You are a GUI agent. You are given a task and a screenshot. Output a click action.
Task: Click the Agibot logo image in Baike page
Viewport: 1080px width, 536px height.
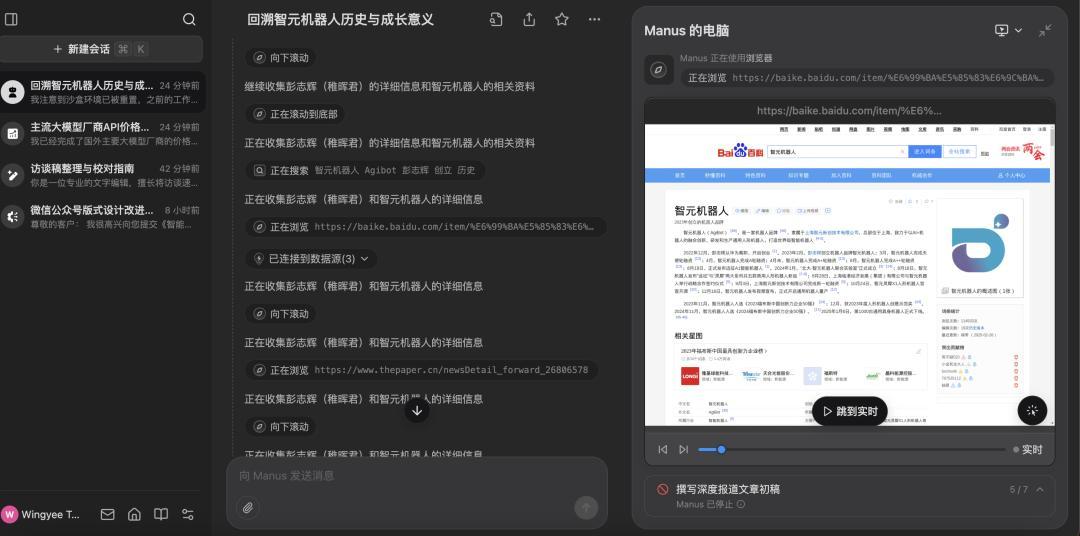(x=979, y=243)
